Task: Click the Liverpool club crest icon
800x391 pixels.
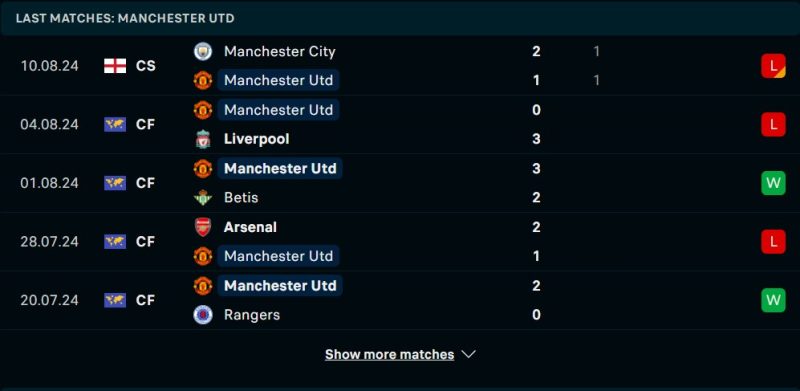Action: coord(203,139)
